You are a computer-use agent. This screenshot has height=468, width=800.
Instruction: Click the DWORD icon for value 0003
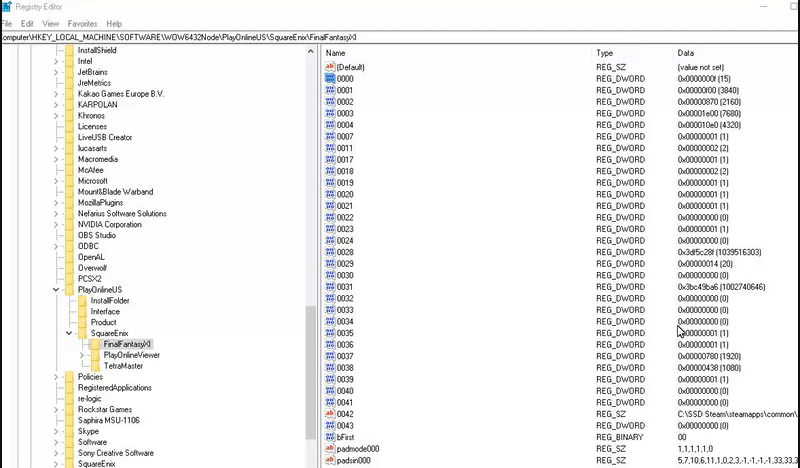tap(330, 113)
